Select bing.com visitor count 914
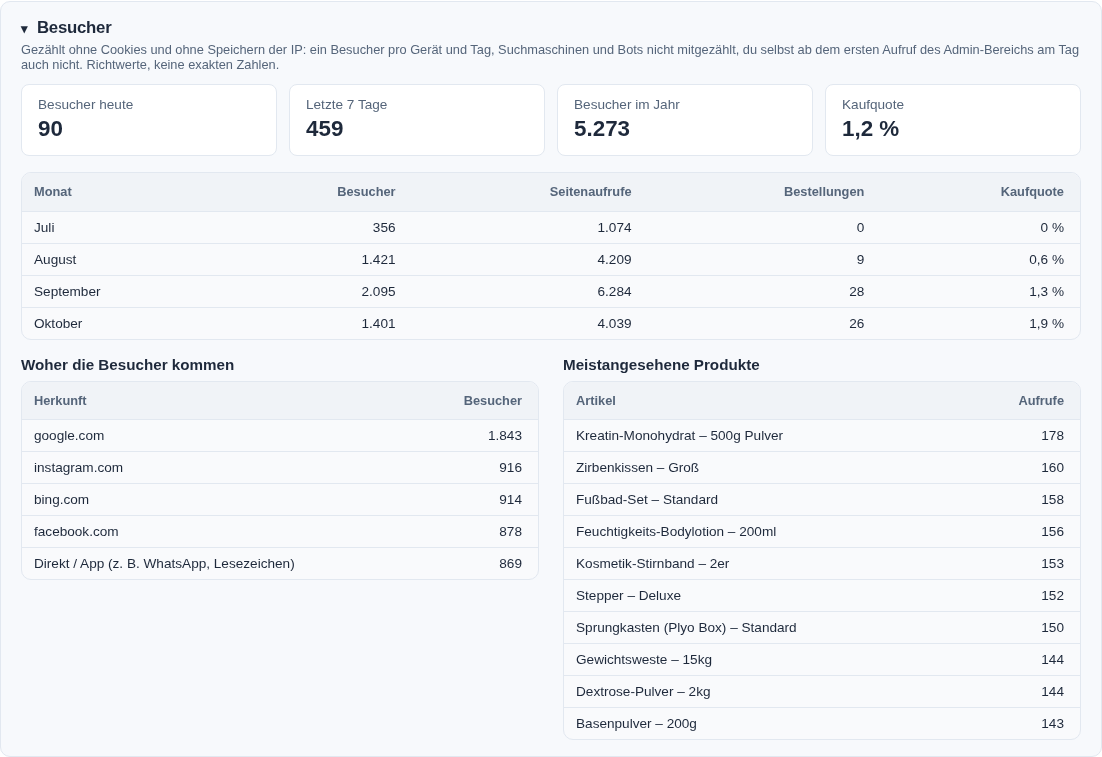 pos(510,500)
